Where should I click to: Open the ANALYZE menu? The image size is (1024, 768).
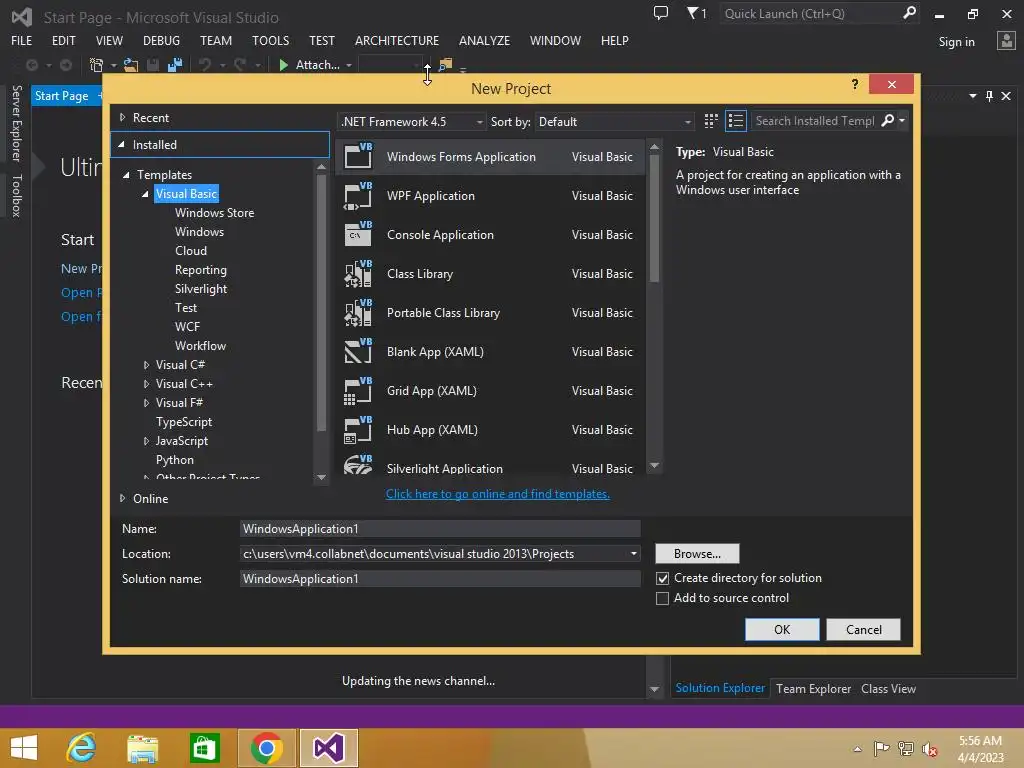pos(484,40)
